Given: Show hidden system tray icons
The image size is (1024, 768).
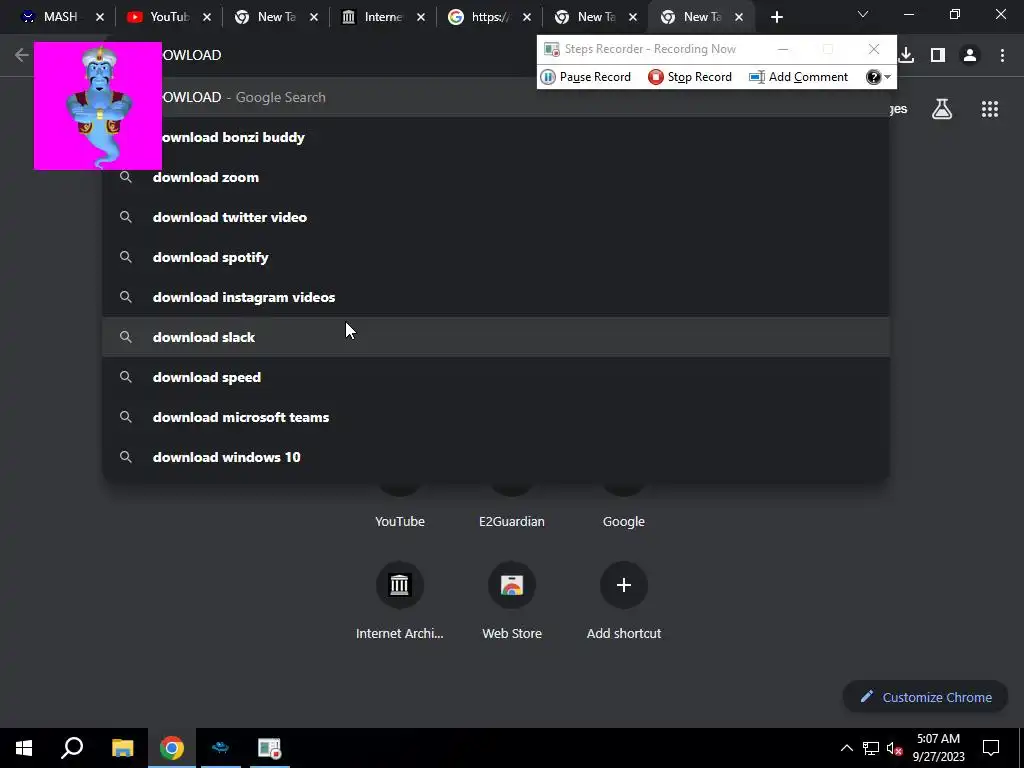Looking at the screenshot, I should click(x=846, y=748).
